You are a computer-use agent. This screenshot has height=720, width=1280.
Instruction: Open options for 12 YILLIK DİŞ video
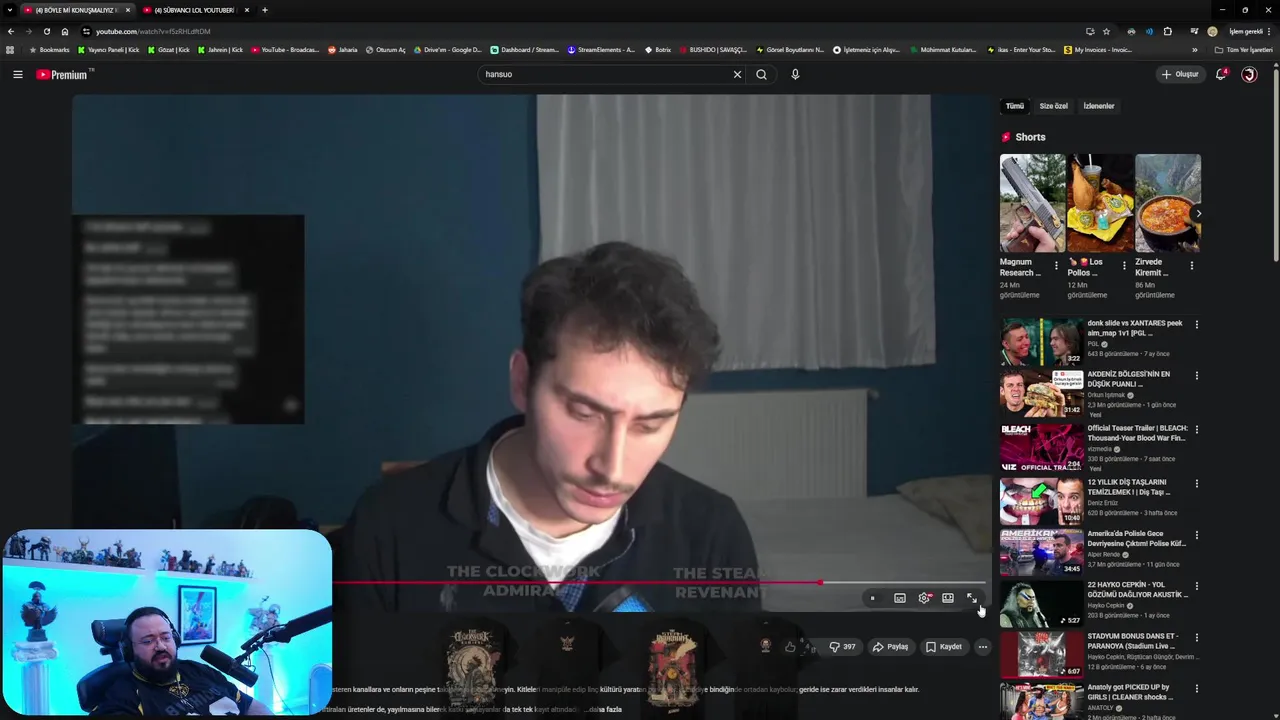coord(1196,483)
